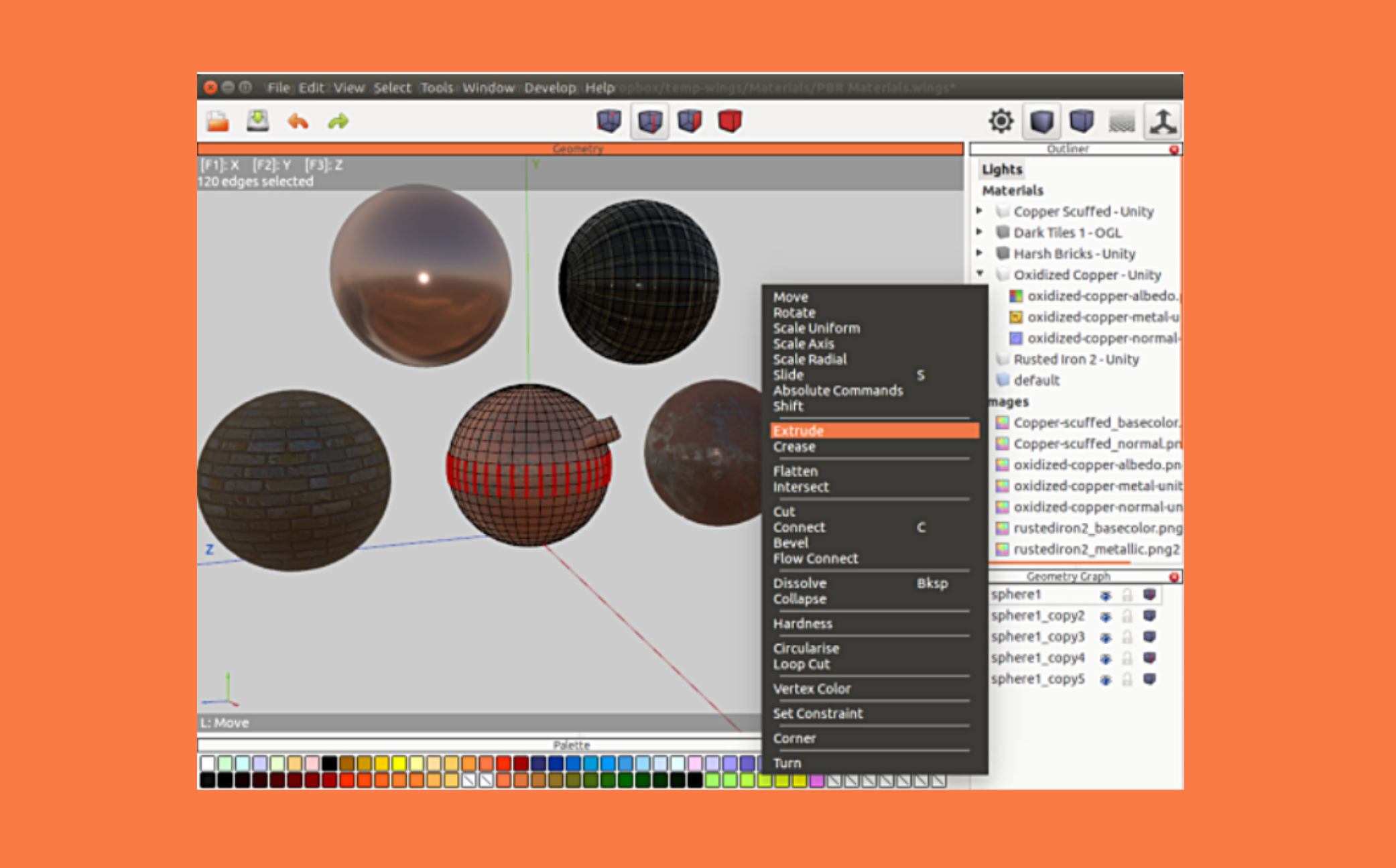
Task: Collapse Oxidized Copper - Unity material
Action: pos(980,274)
